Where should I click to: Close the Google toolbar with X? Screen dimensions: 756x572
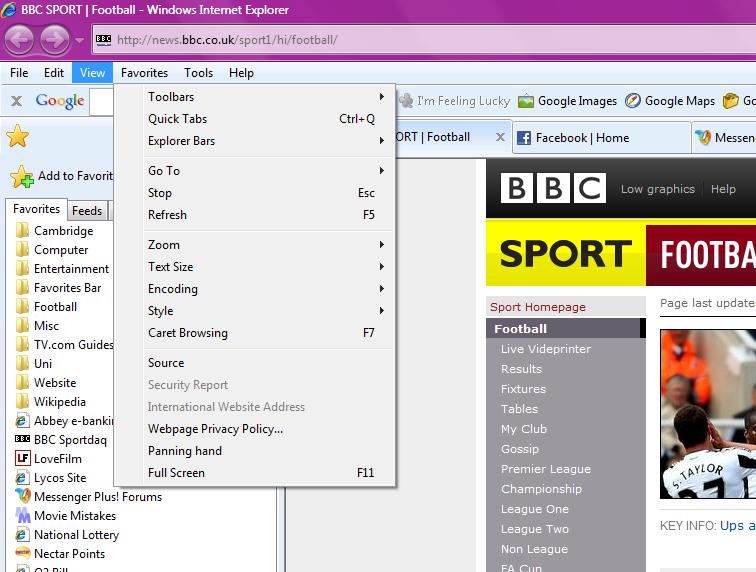point(16,101)
